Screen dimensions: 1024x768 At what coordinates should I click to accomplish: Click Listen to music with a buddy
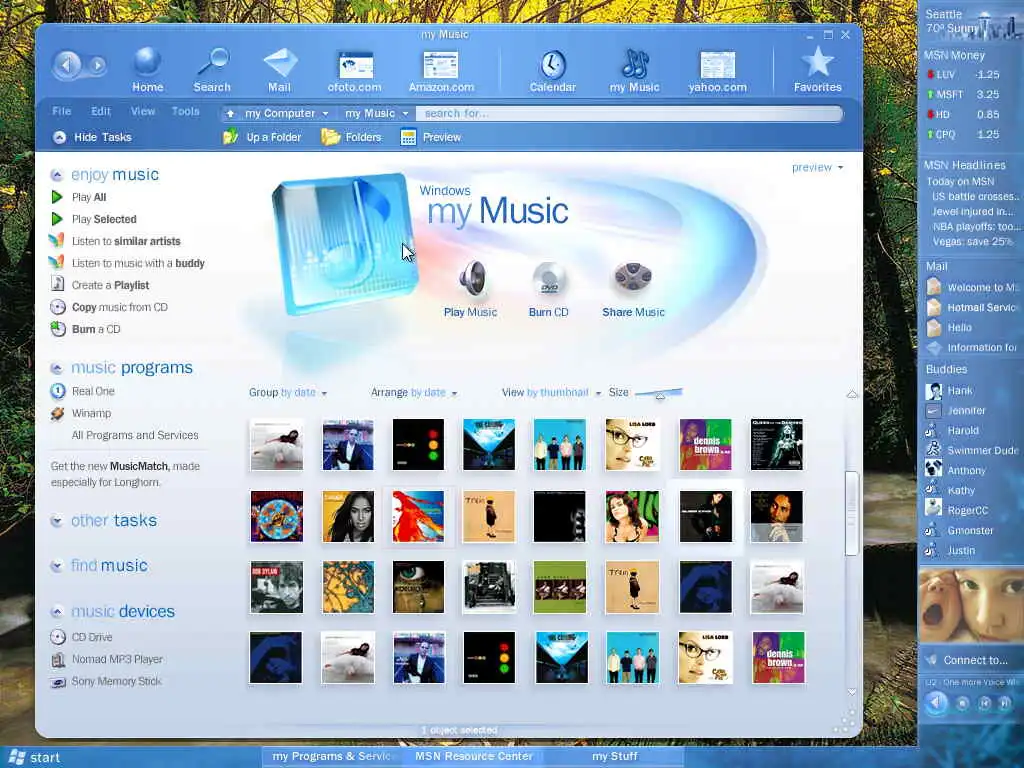point(138,263)
